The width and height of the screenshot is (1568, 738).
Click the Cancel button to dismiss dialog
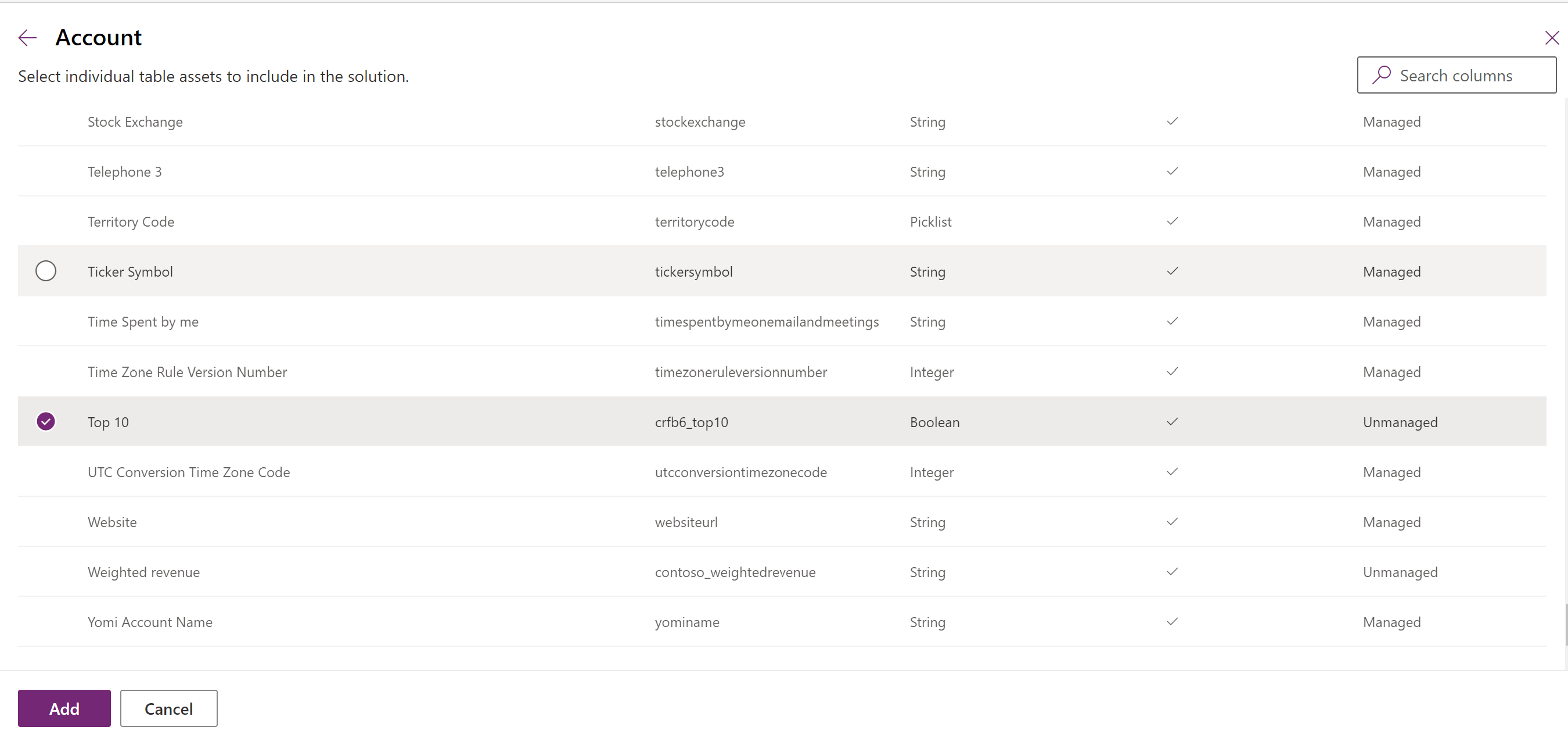[168, 708]
